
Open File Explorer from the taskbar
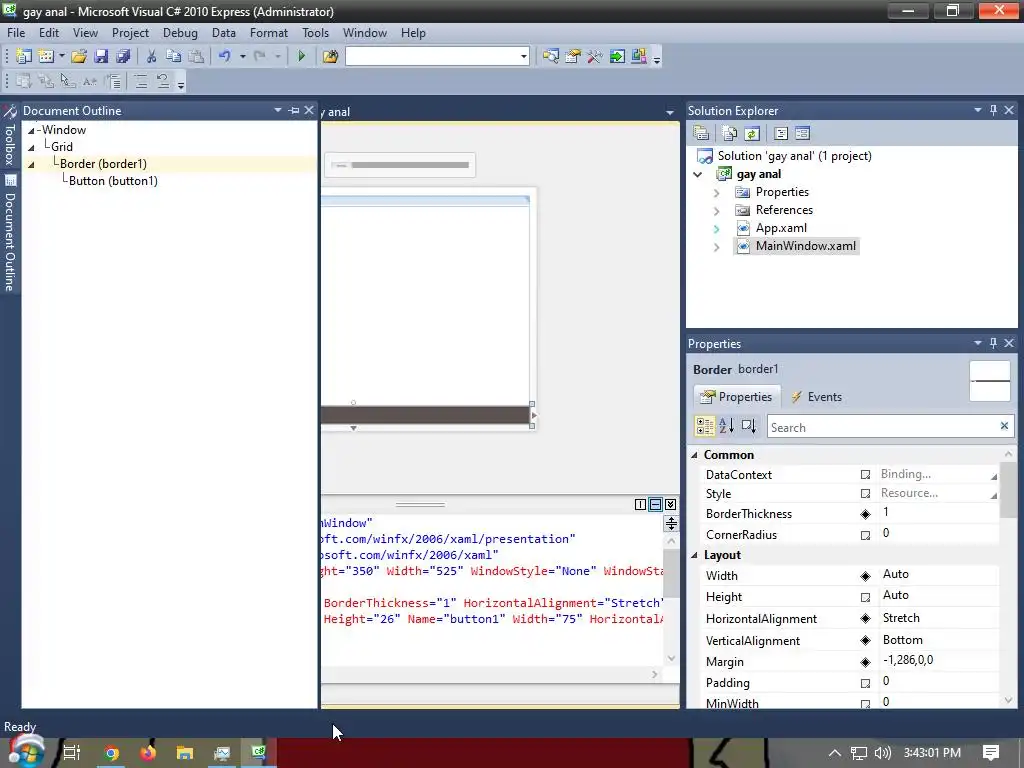pos(185,753)
